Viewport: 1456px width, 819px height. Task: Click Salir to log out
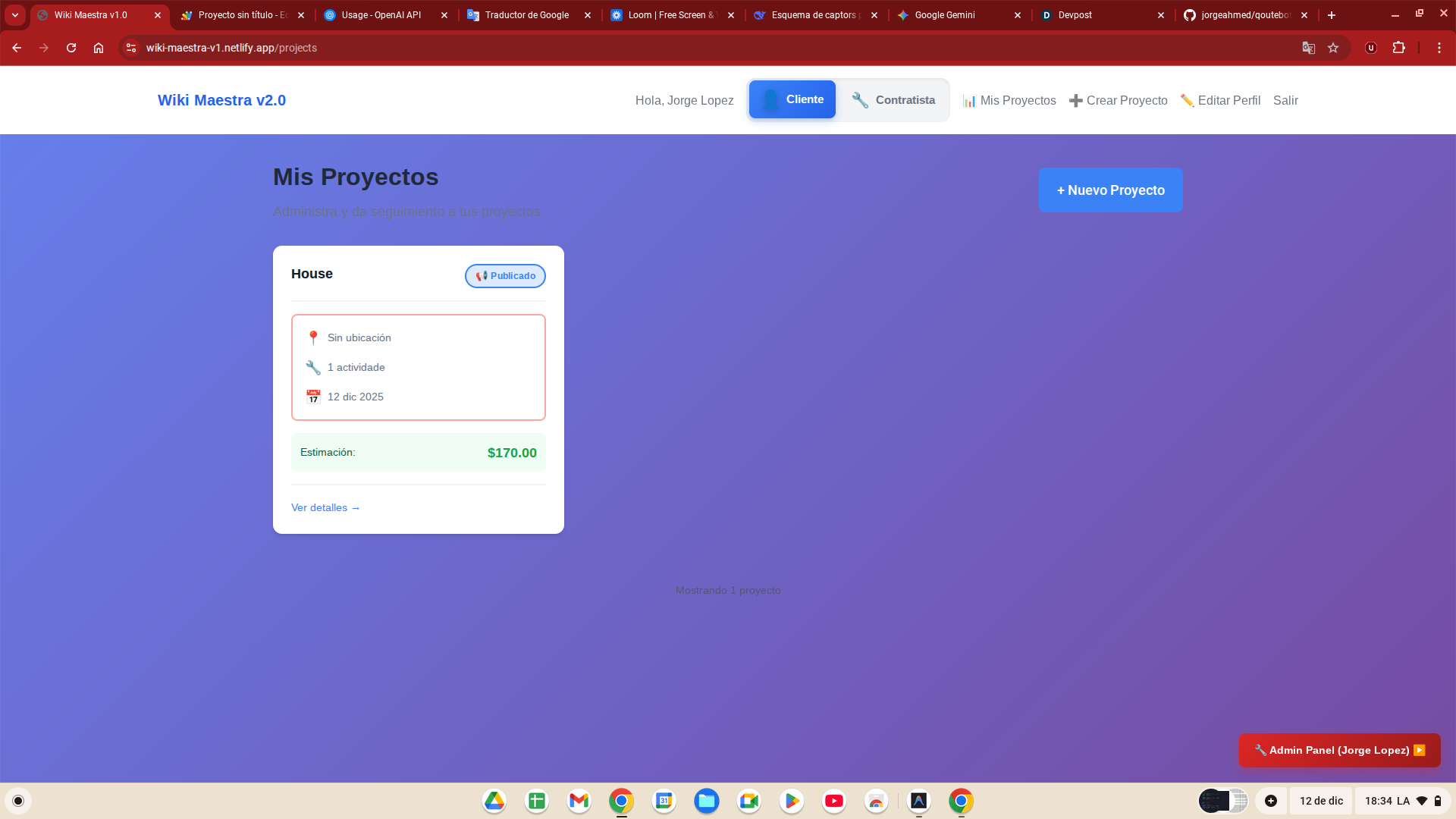tap(1285, 100)
